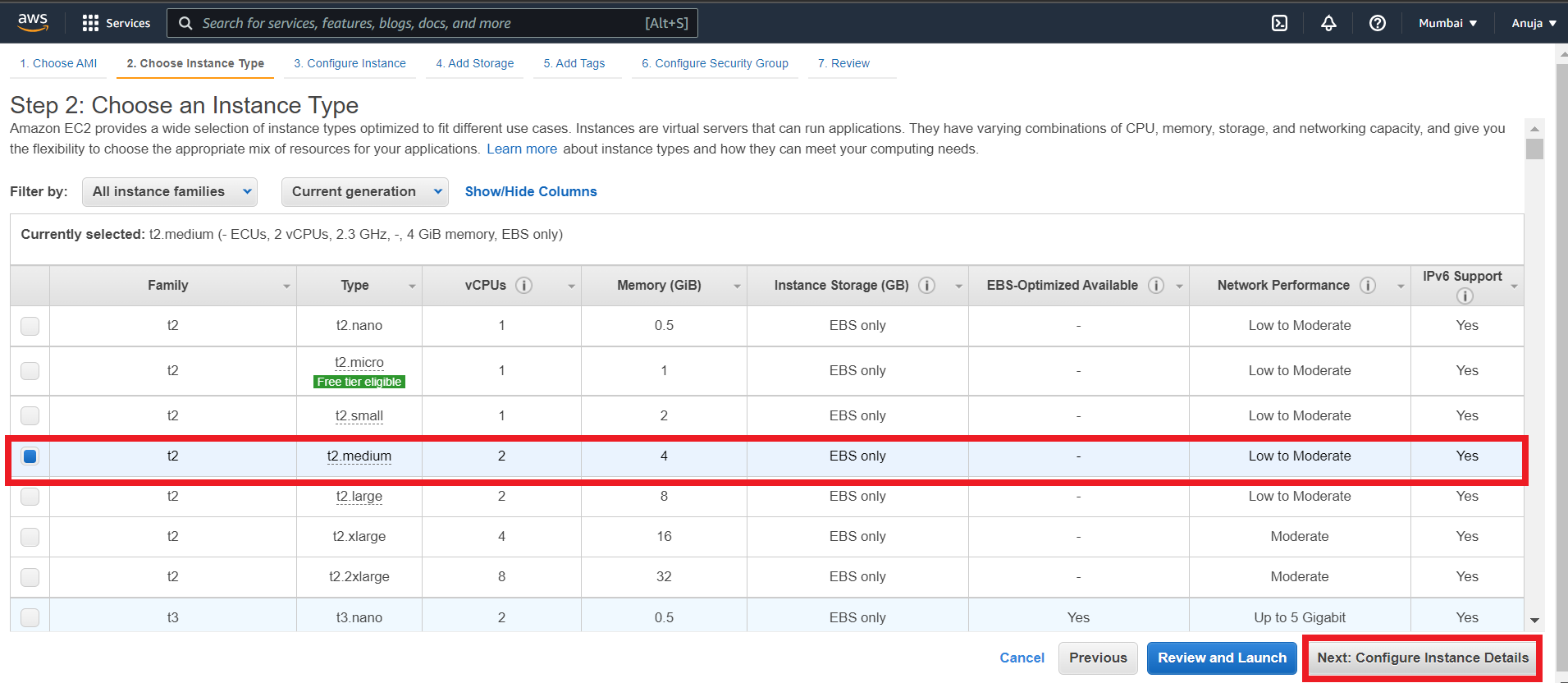The width and height of the screenshot is (1568, 683).
Task: Click Next: Configure Instance Details button
Action: 1423,658
